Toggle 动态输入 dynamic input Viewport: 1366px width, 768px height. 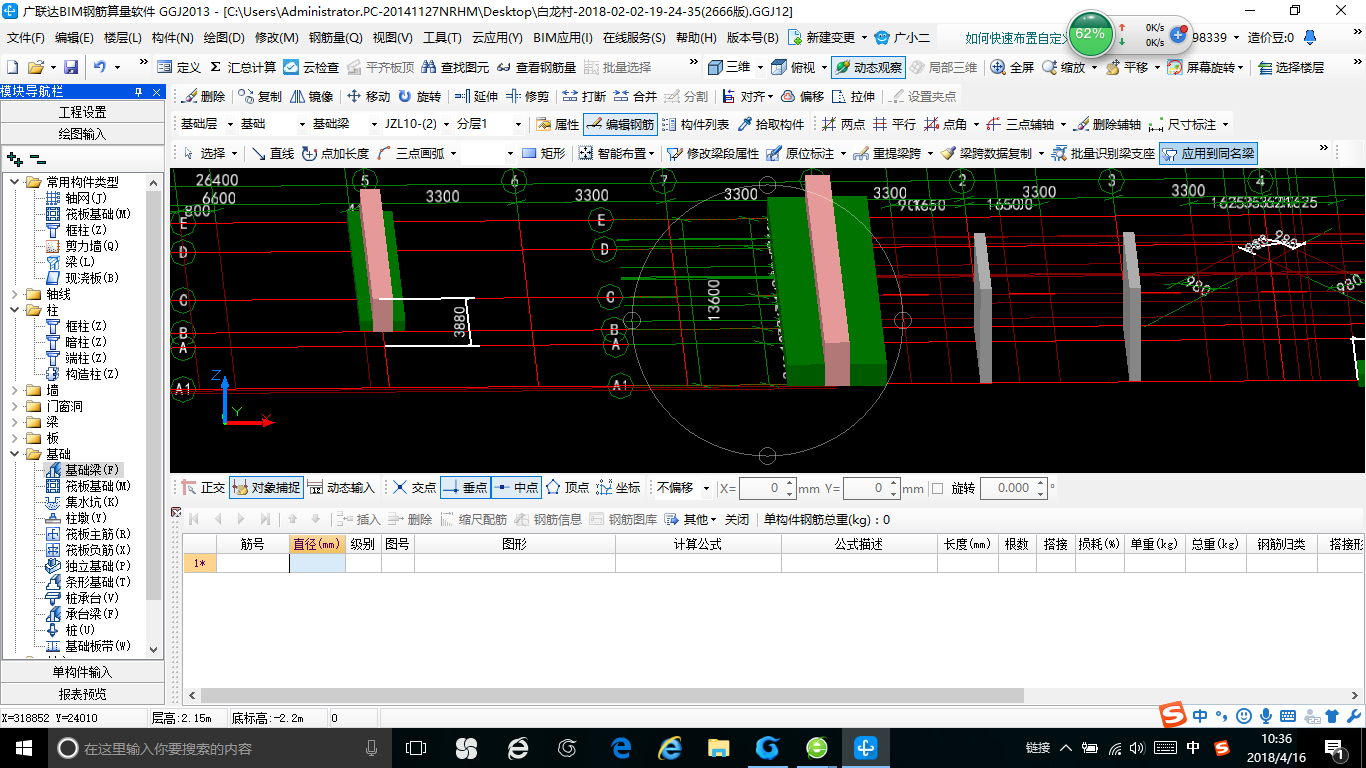340,488
